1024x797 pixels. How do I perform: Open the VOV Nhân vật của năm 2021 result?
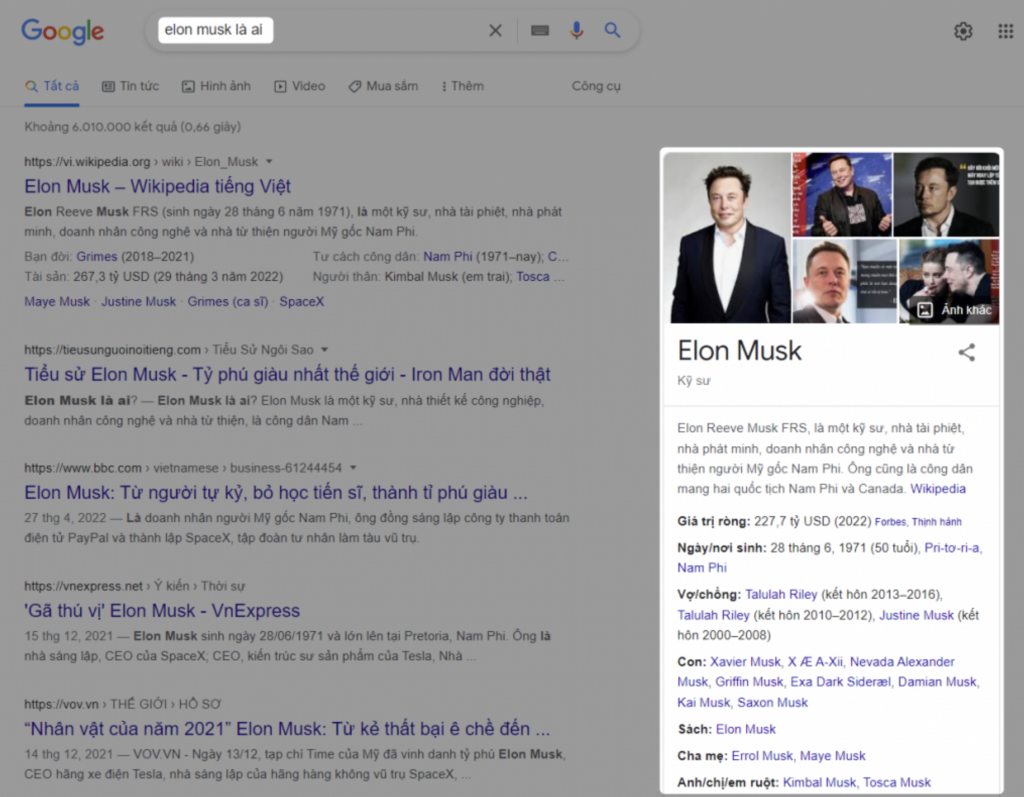[x=287, y=729]
